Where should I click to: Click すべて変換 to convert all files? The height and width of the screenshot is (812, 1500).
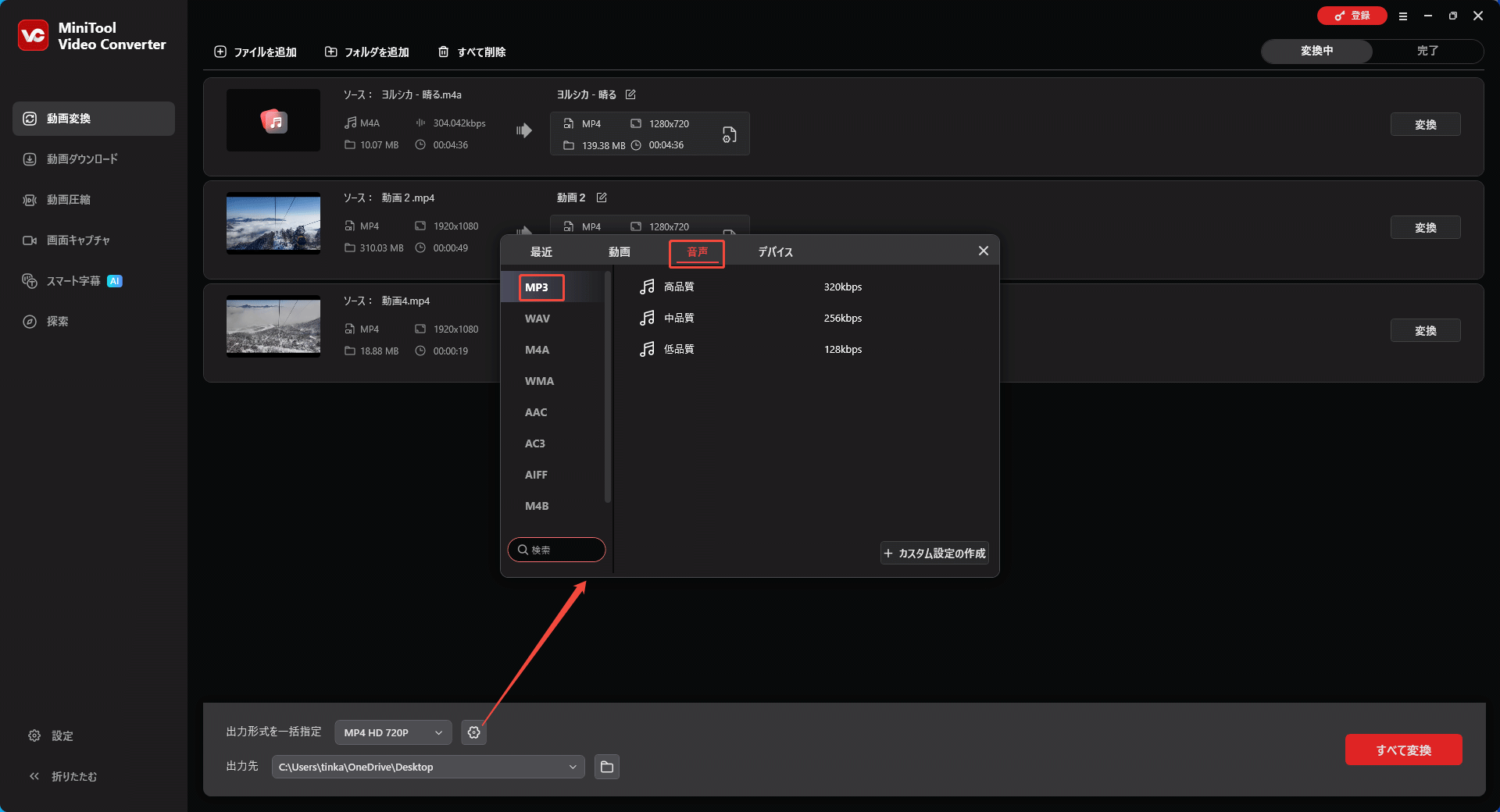(x=1403, y=750)
